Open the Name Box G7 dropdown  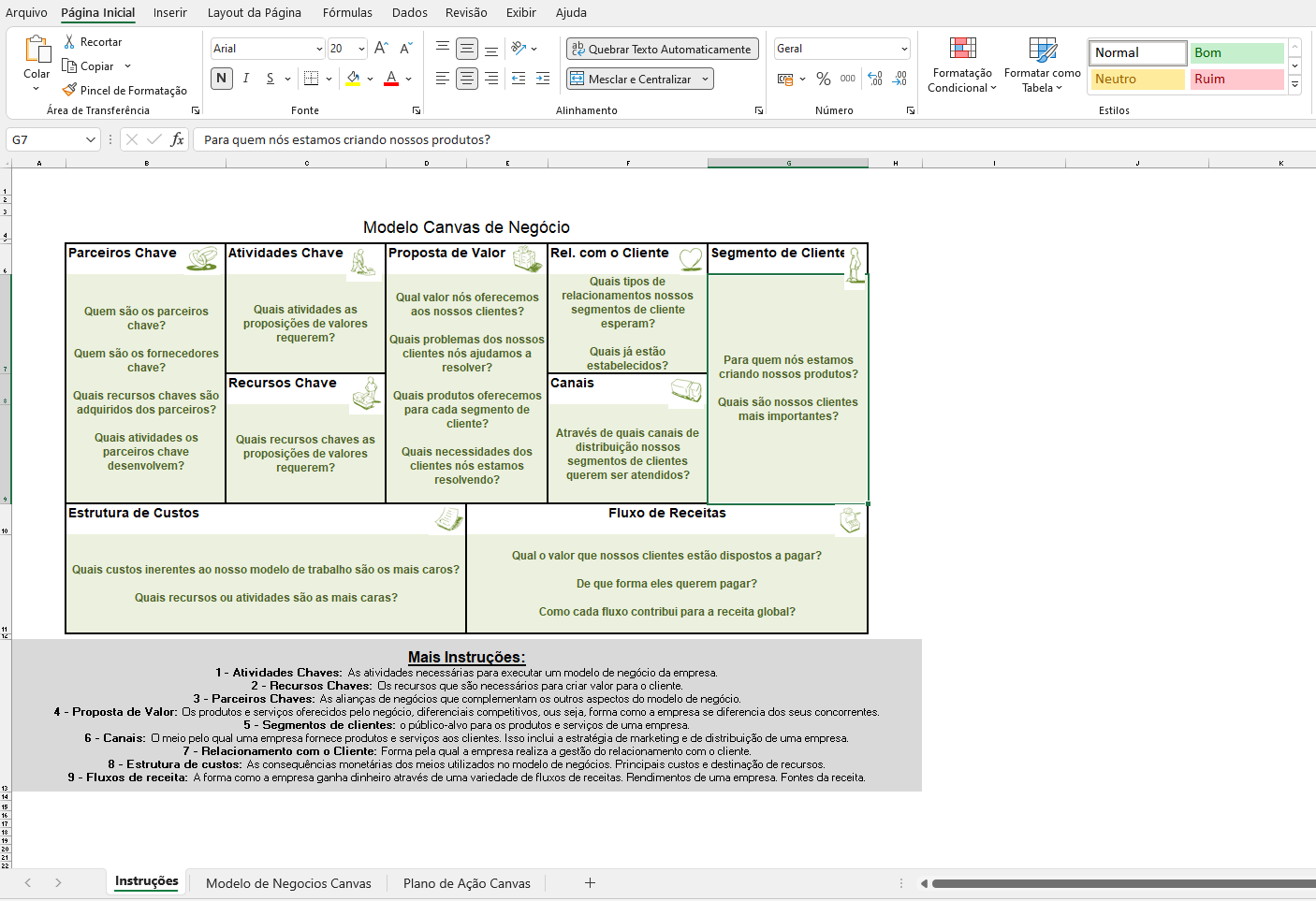pos(91,139)
